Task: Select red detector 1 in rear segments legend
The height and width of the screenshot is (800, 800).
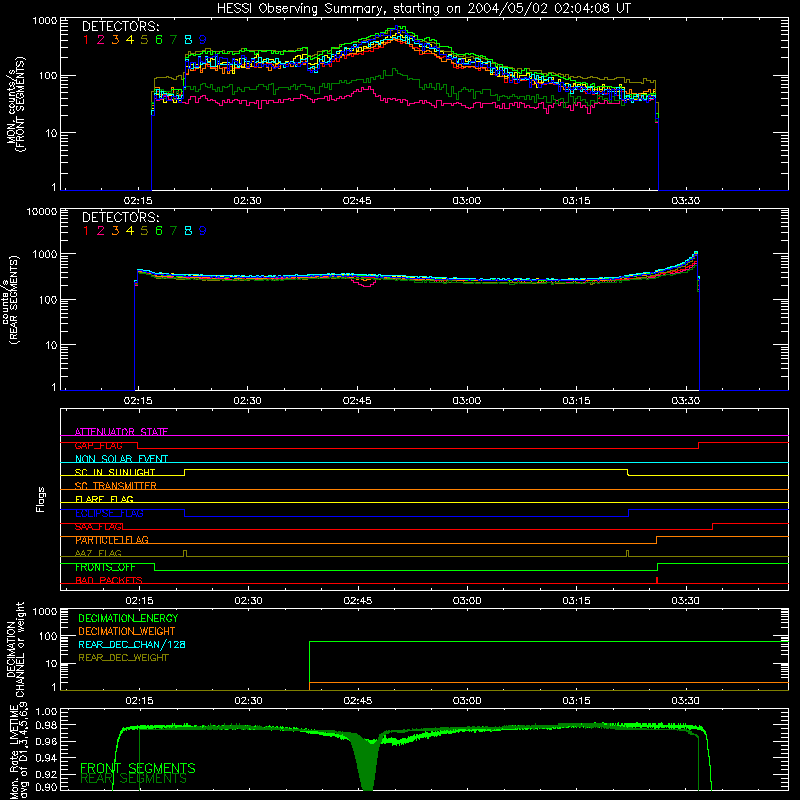Action: tap(86, 231)
